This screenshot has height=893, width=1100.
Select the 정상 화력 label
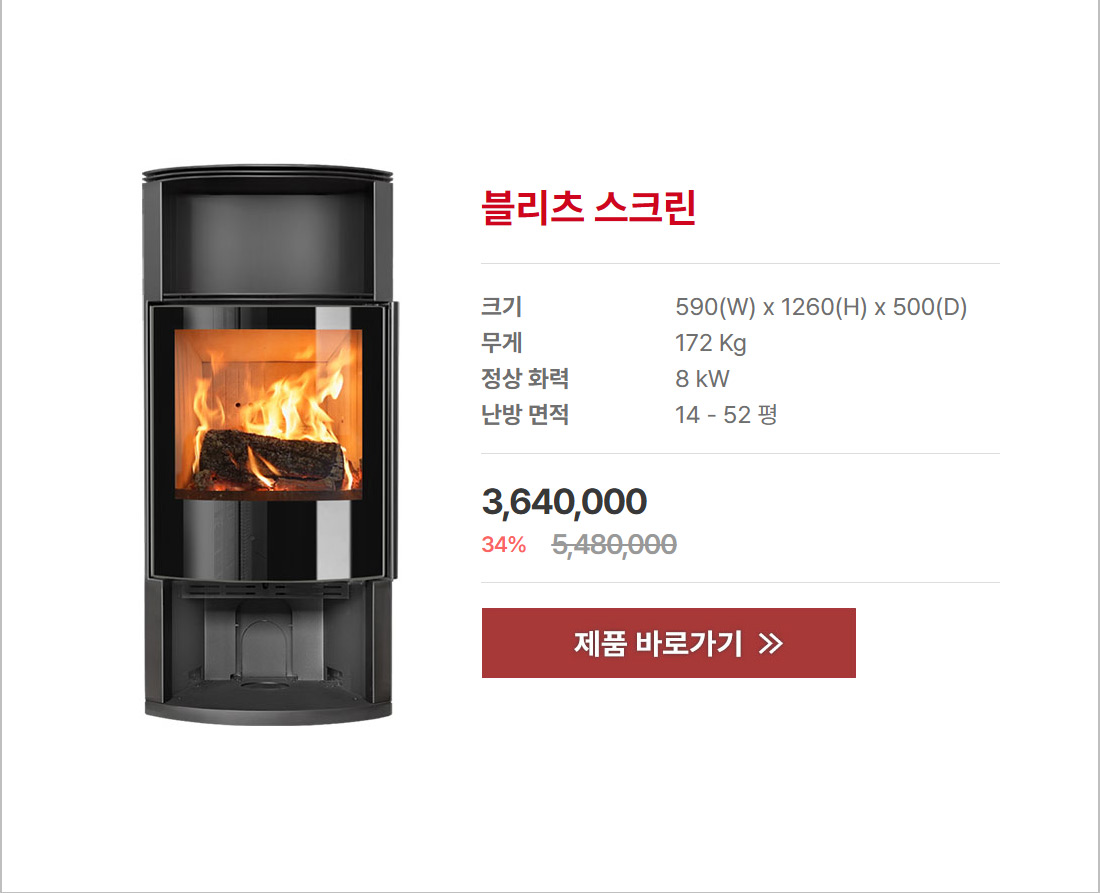click(525, 379)
